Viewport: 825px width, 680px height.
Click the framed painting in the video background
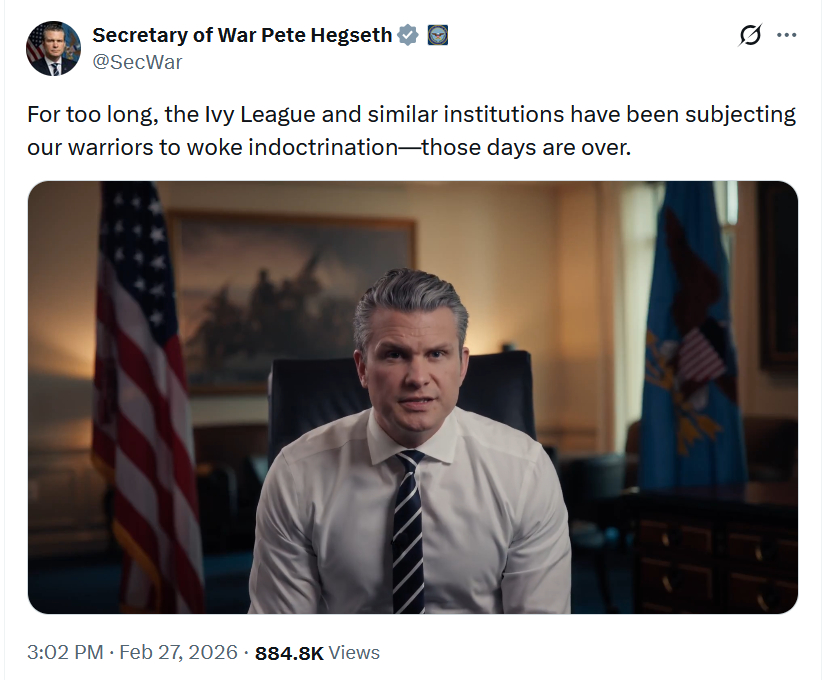pyautogui.click(x=290, y=290)
